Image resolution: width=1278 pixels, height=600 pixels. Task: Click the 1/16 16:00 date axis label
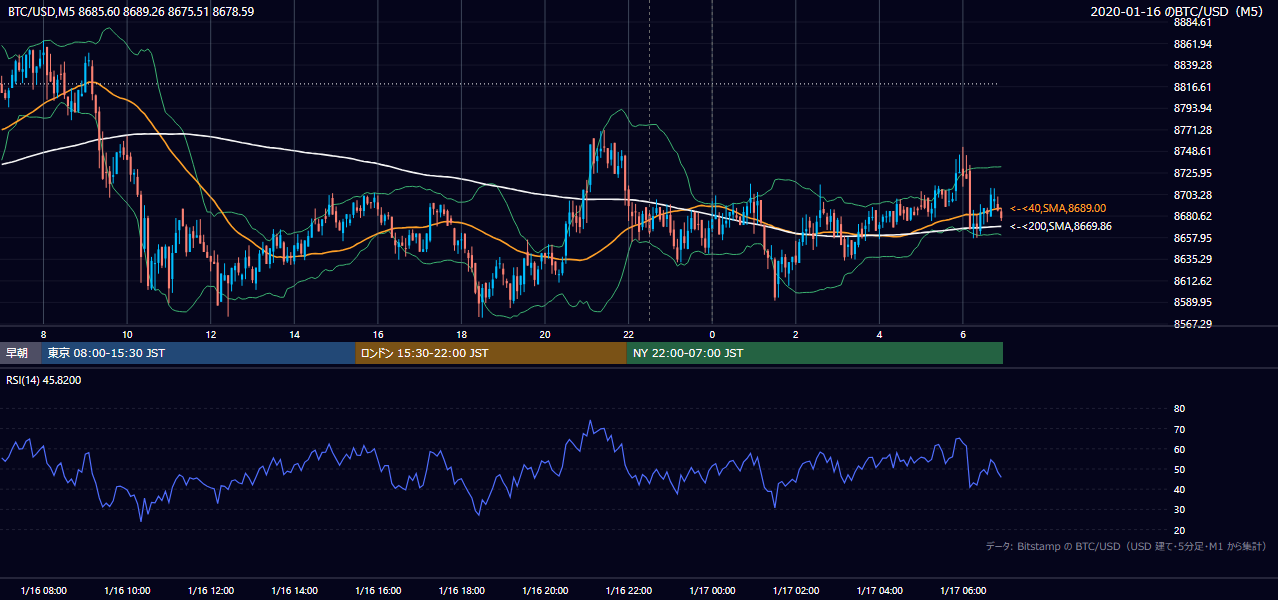pyautogui.click(x=378, y=590)
